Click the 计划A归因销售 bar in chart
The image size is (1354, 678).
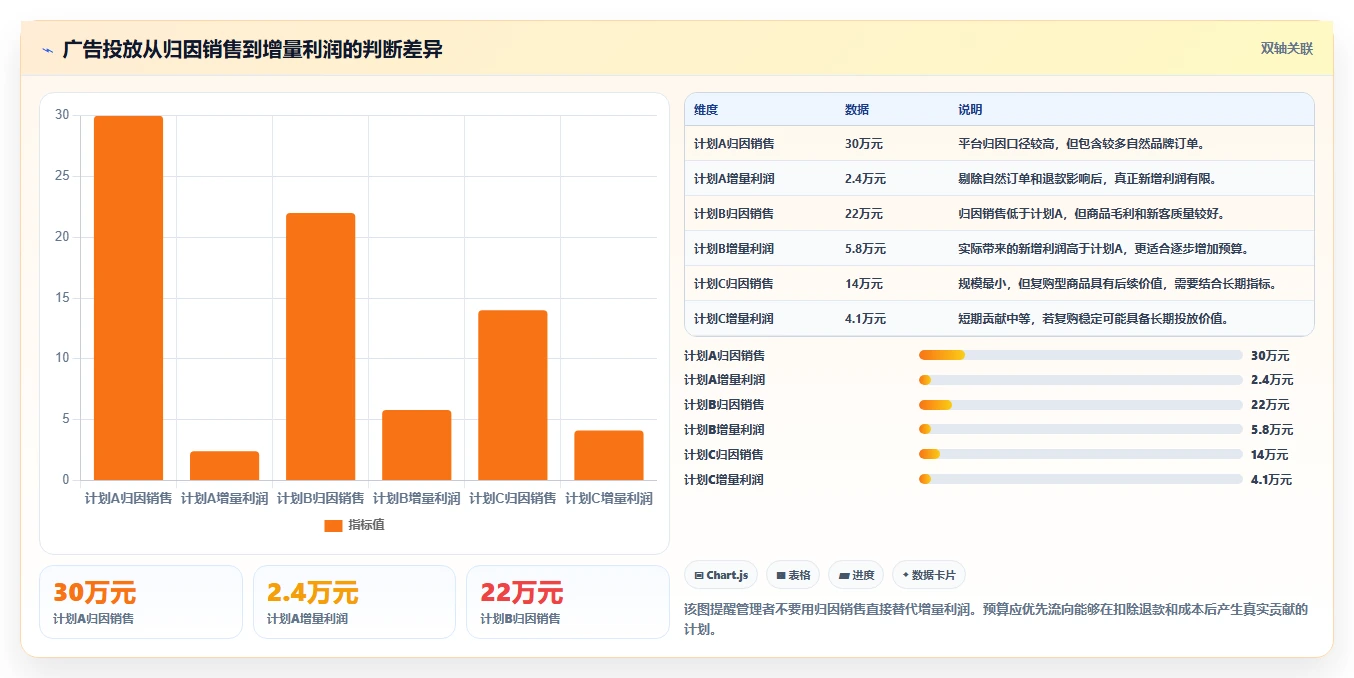pyautogui.click(x=128, y=298)
